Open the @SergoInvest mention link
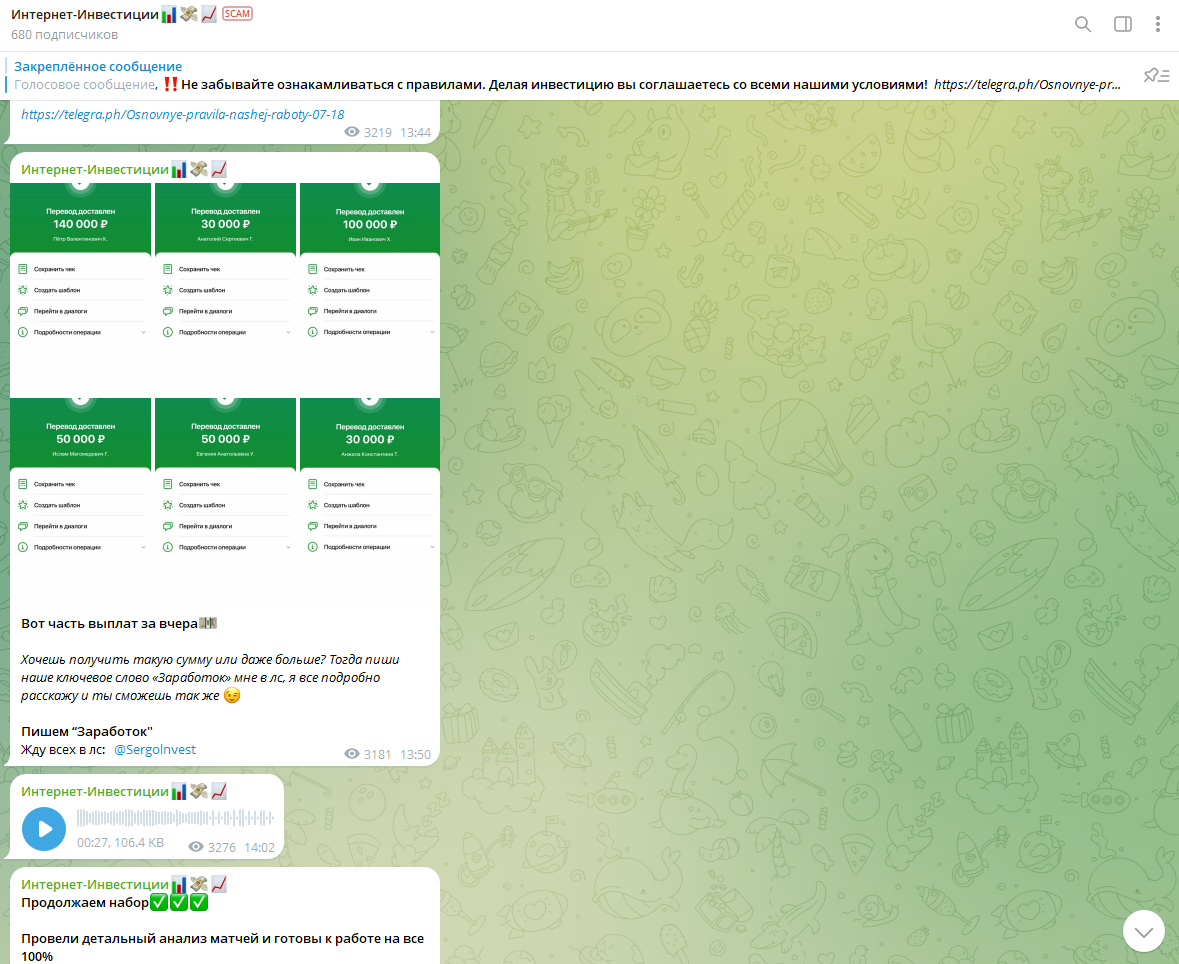Screen dimensions: 1179x964 [x=155, y=749]
